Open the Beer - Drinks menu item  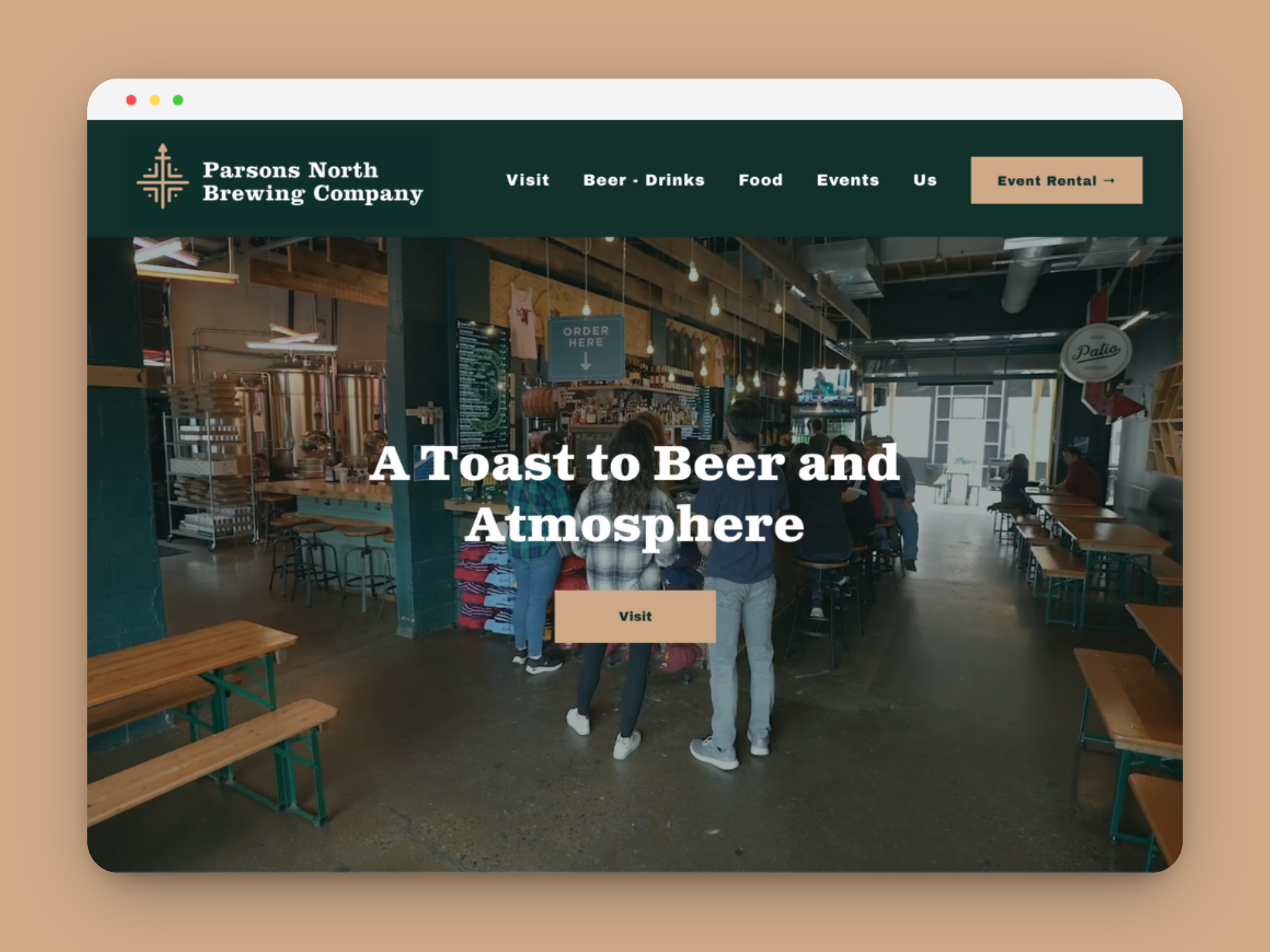[643, 180]
